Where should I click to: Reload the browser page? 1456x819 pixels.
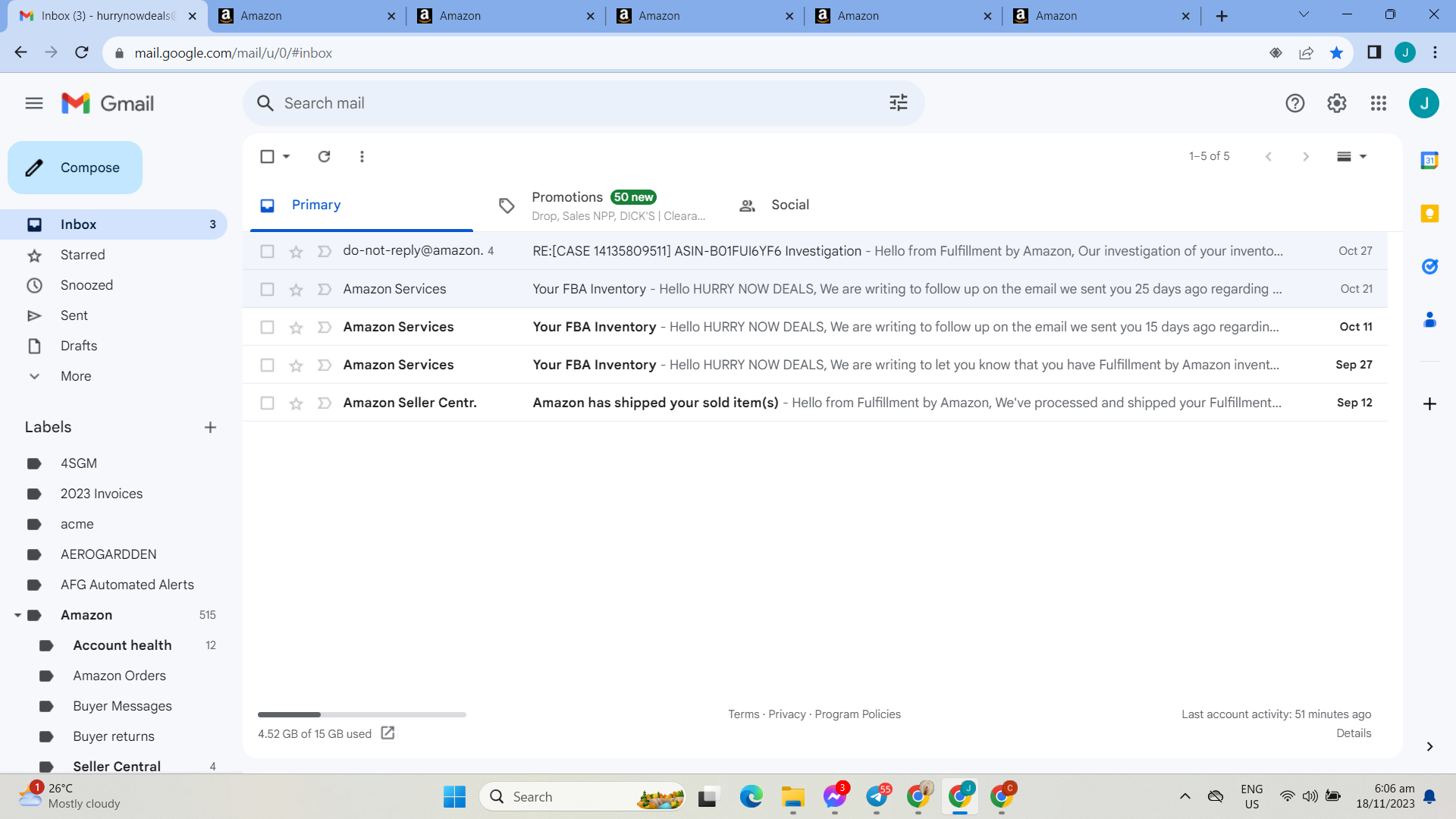[x=82, y=52]
